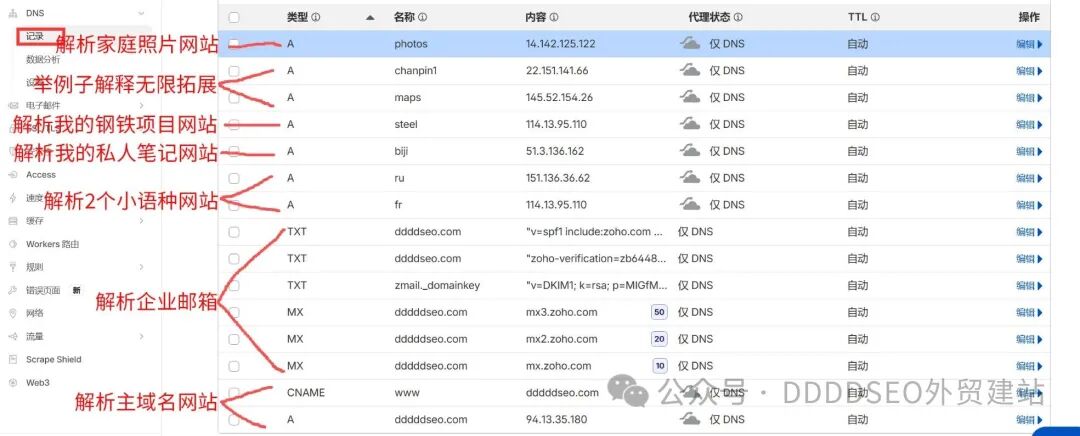Click the info icon beside 类型 header
Screen dimensions: 1080x436
(316, 17)
